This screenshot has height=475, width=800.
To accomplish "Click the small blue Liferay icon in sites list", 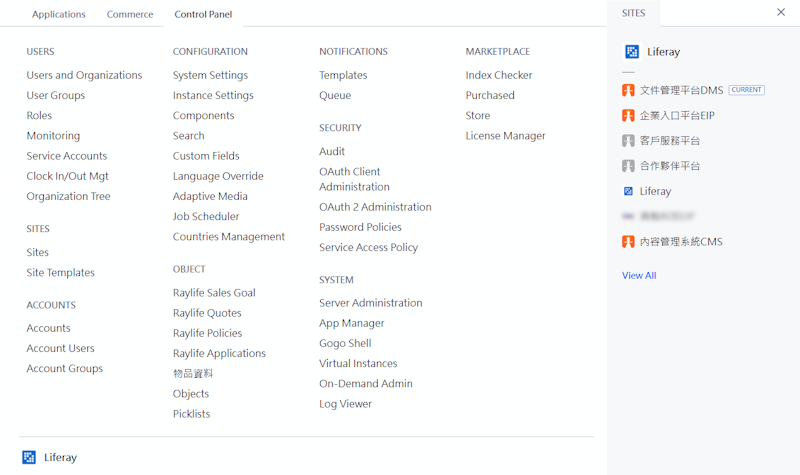I will pos(628,191).
